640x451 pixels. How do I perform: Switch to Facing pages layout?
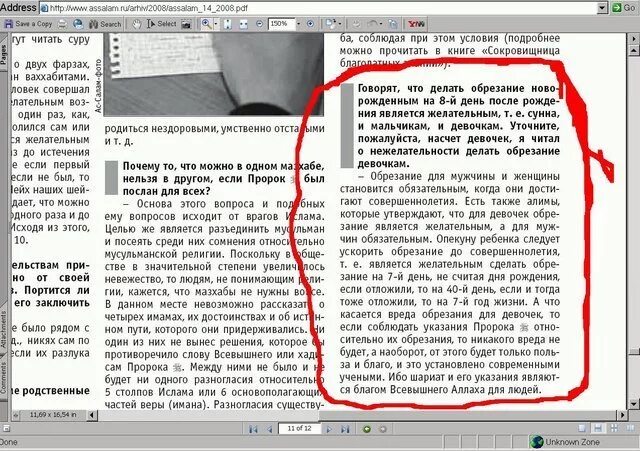[x=630, y=428]
